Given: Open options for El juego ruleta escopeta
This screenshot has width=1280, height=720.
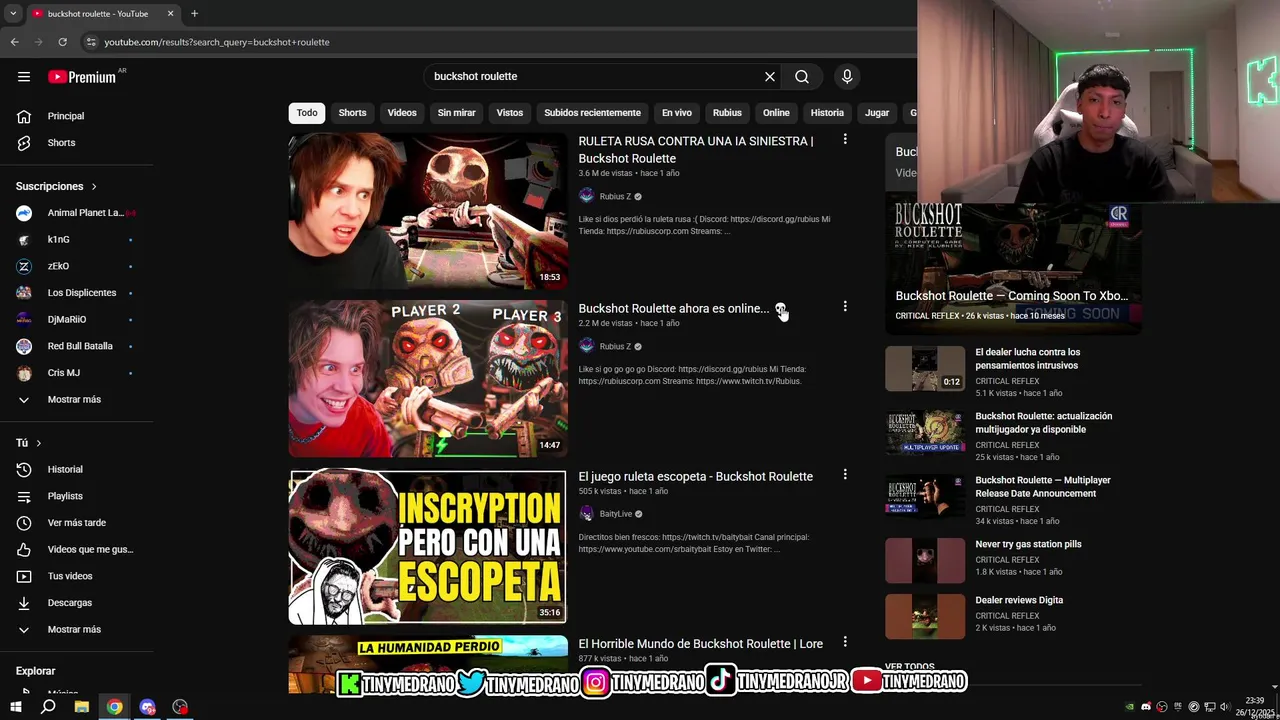Looking at the screenshot, I should click(x=845, y=475).
